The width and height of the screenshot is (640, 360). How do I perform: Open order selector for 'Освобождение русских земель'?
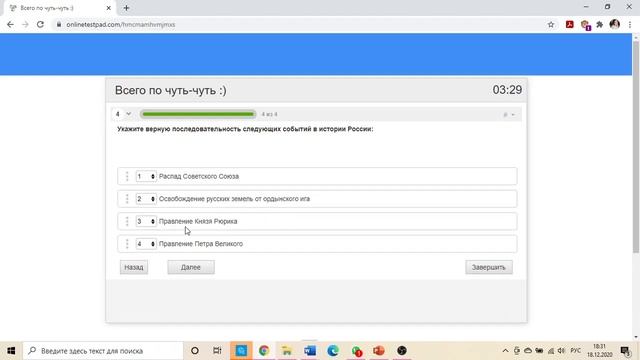[146, 199]
